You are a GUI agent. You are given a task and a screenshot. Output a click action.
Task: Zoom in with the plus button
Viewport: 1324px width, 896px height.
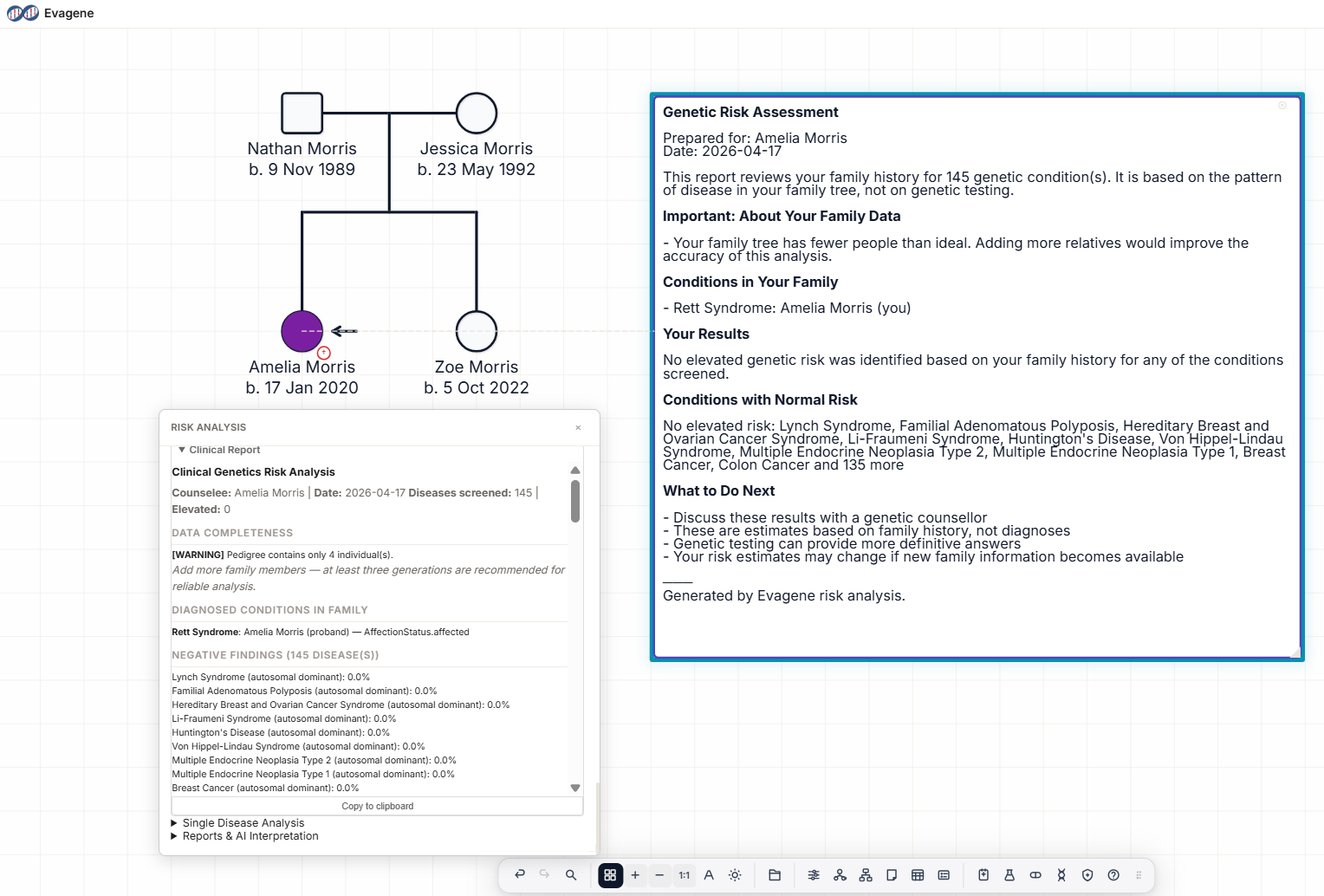tap(635, 875)
